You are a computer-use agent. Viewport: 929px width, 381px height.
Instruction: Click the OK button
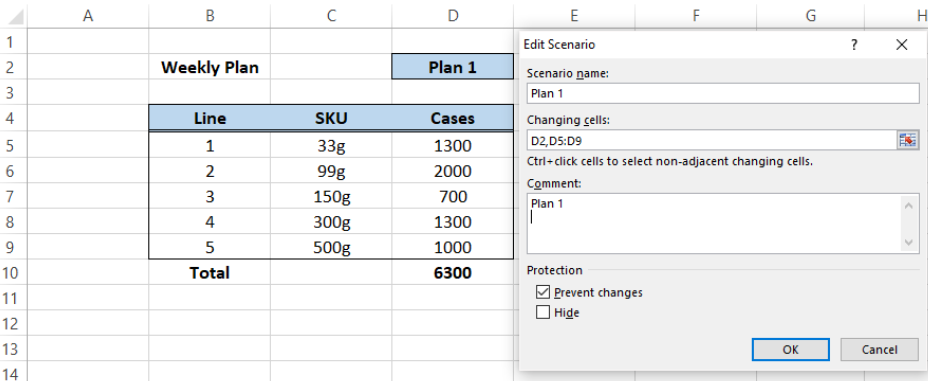tap(790, 350)
